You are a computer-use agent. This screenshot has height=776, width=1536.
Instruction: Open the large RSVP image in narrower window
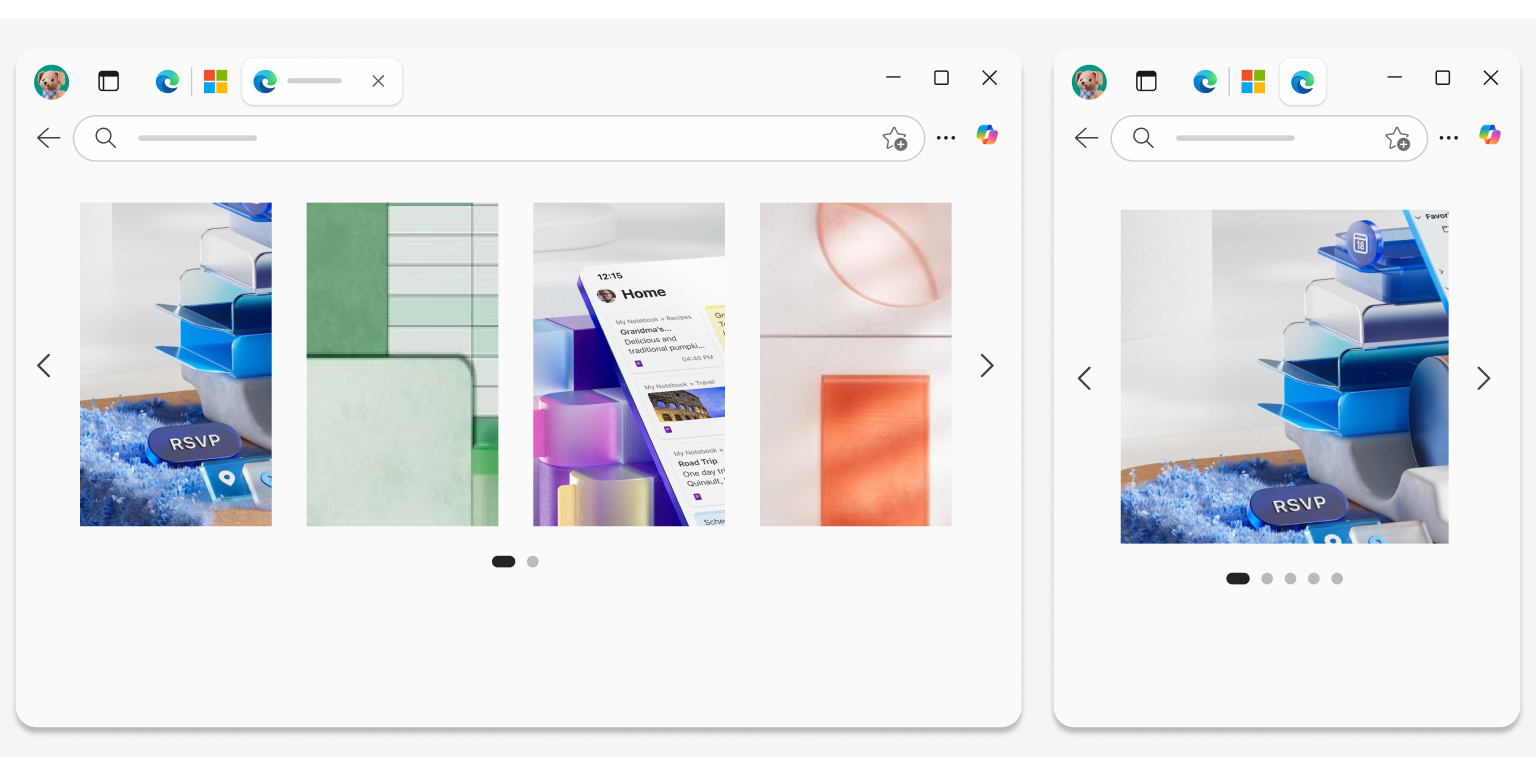[1284, 377]
